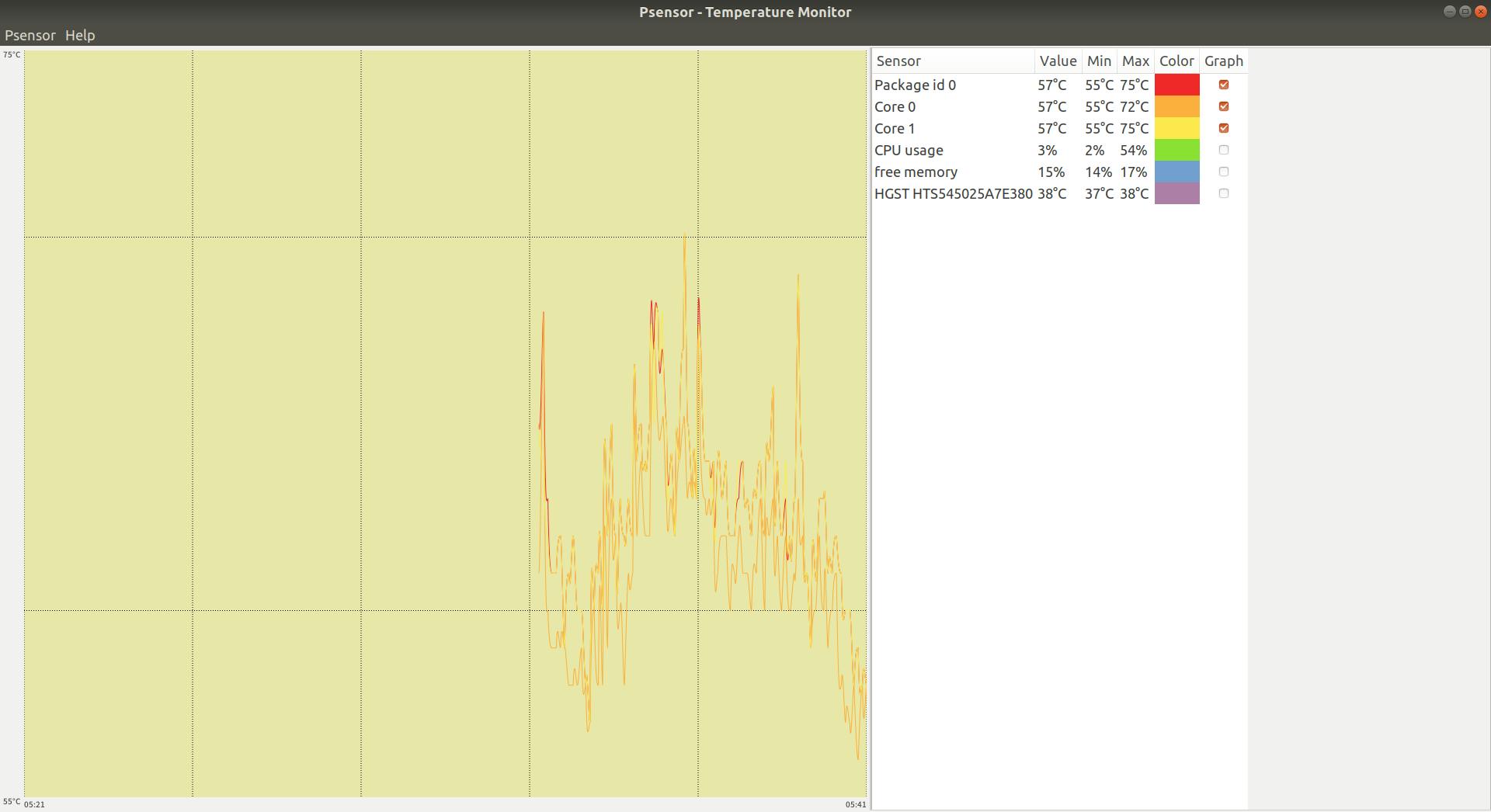
Task: Click the red color swatch for Package id 0
Action: point(1177,85)
